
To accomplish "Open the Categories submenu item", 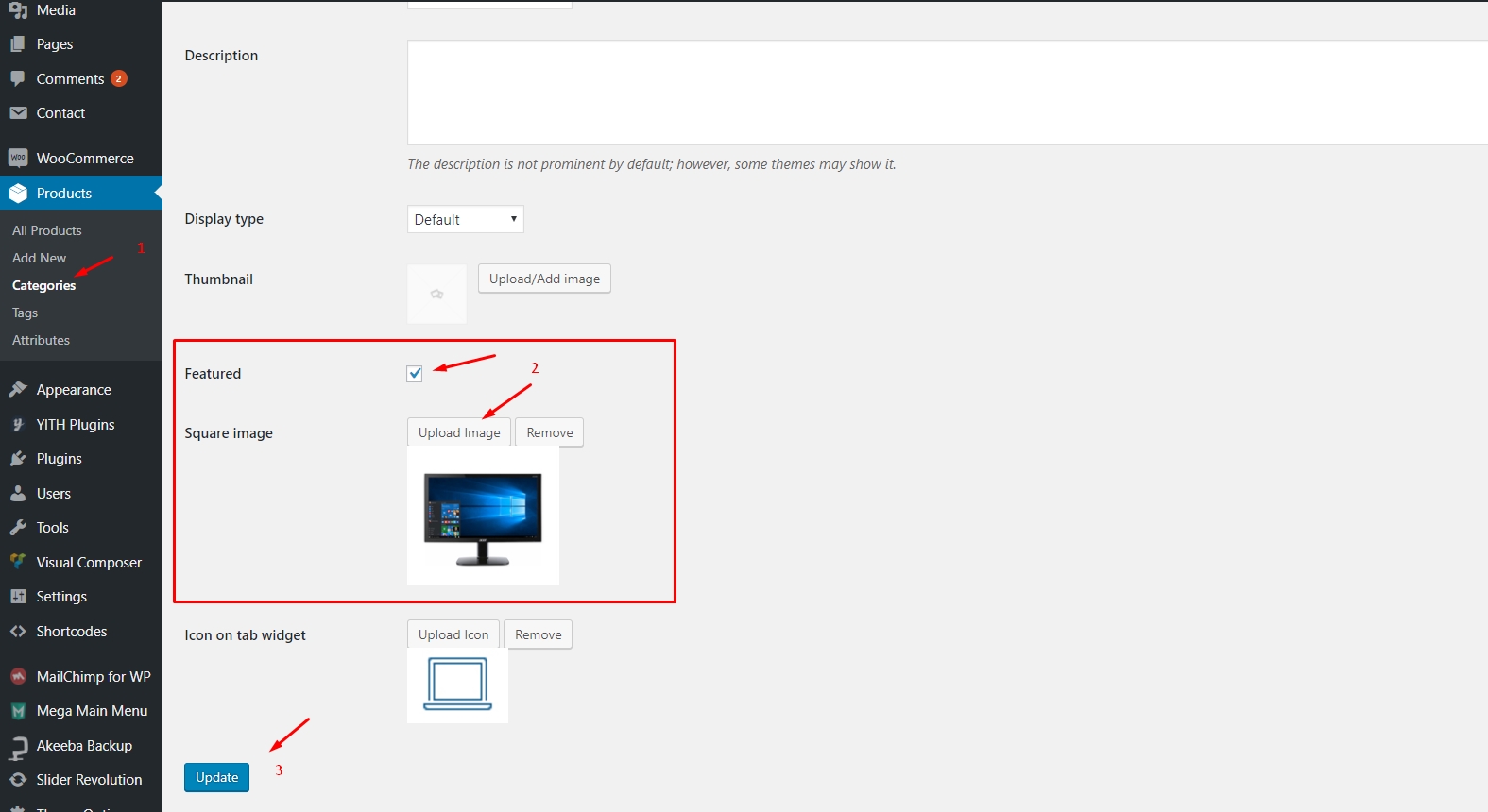I will pyautogui.click(x=43, y=285).
